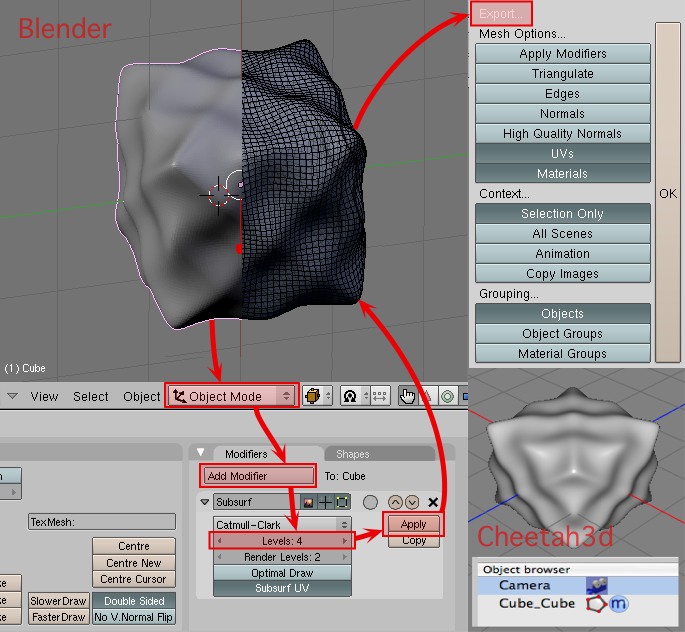Viewport: 685px width, 632px height.
Task: Open the 3D view header menu triangle
Action: (12, 396)
